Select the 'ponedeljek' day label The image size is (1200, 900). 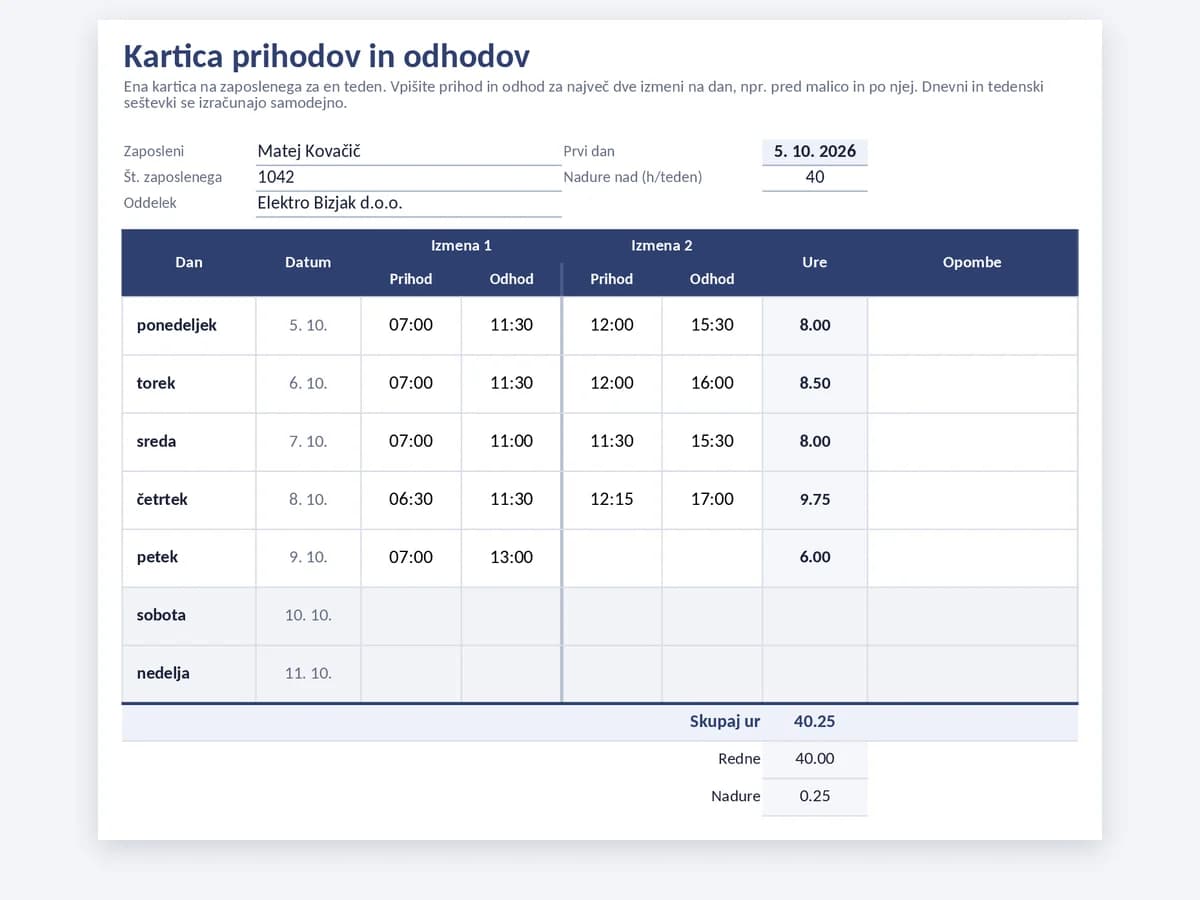[x=177, y=326]
